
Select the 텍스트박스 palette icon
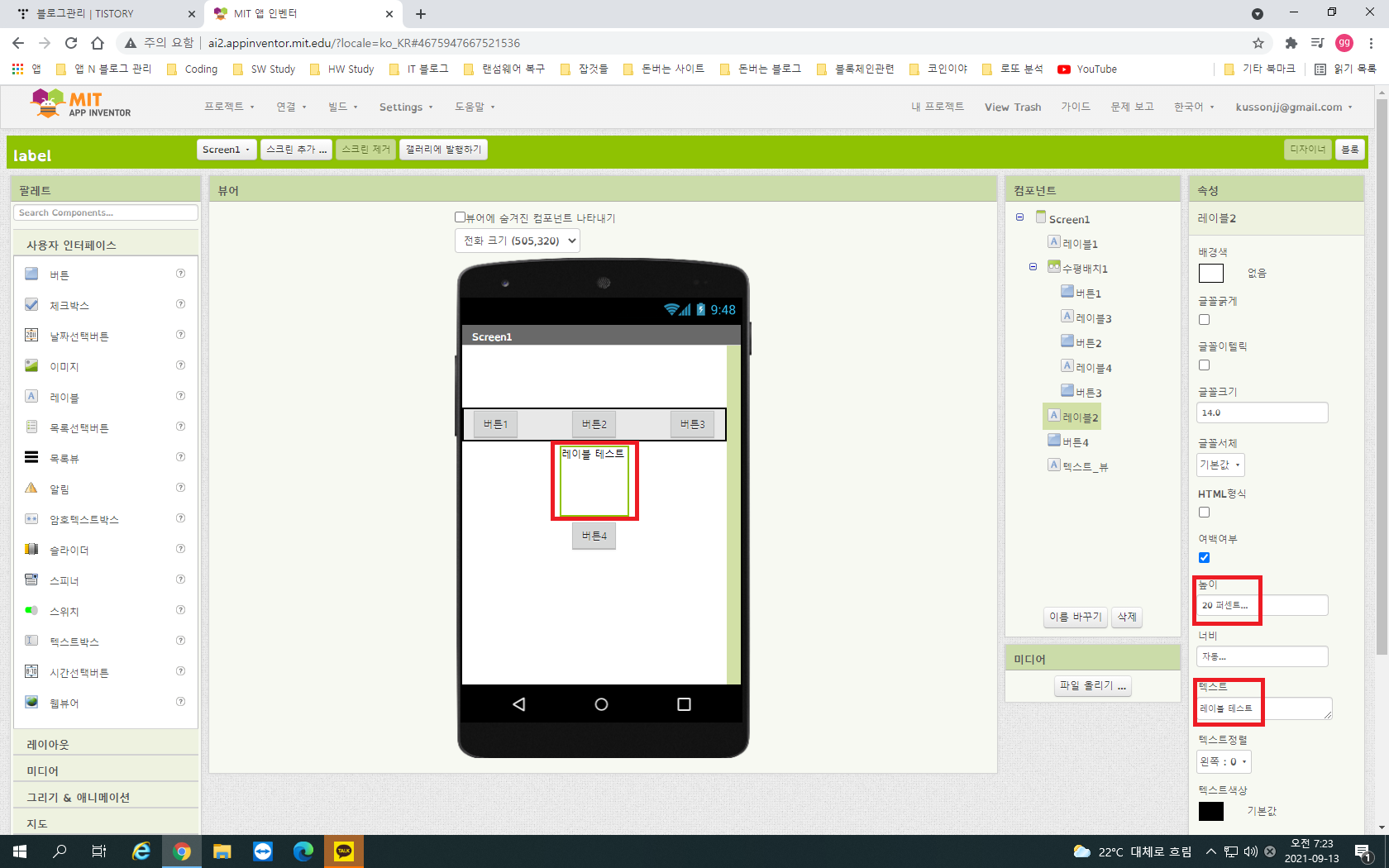31,641
